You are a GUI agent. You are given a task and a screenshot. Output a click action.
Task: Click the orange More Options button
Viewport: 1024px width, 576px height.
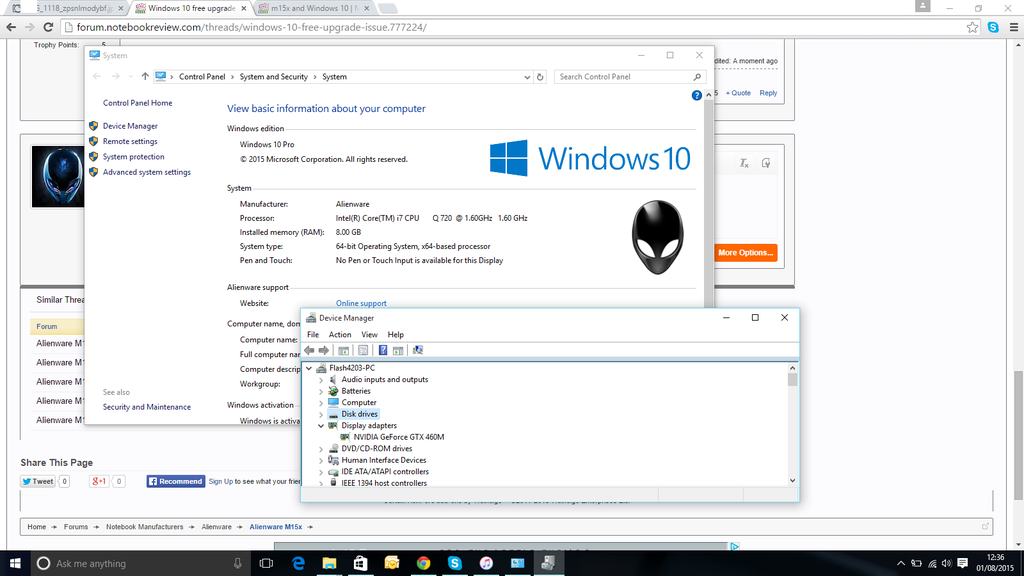745,253
